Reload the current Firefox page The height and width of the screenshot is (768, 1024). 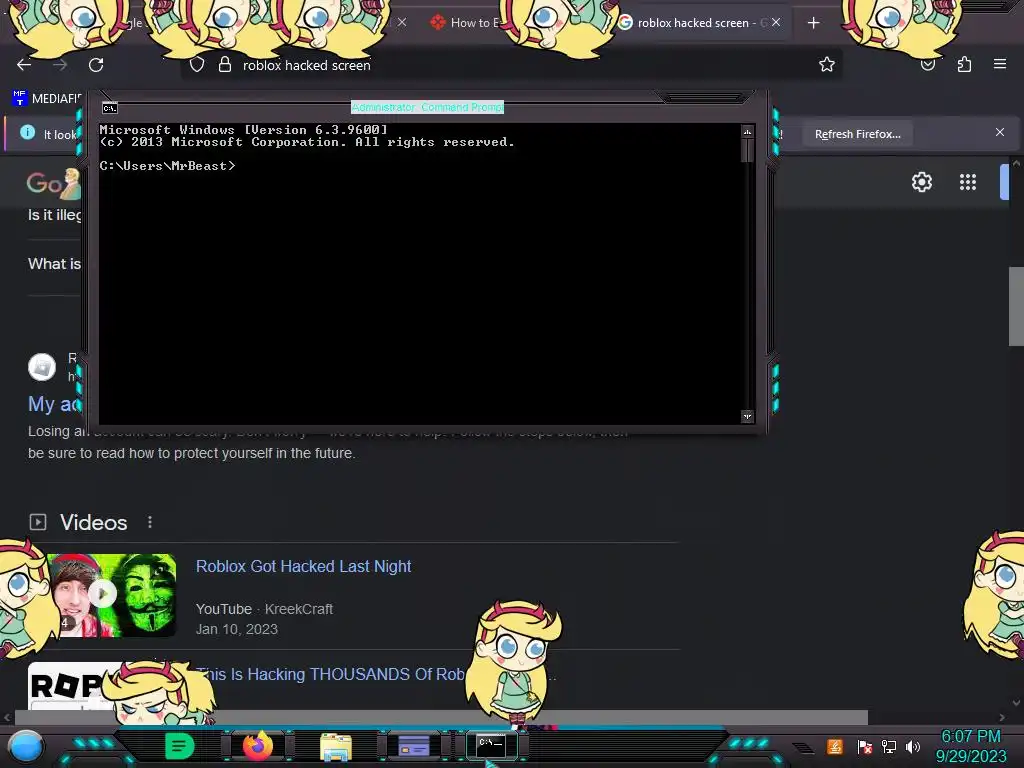pos(96,65)
